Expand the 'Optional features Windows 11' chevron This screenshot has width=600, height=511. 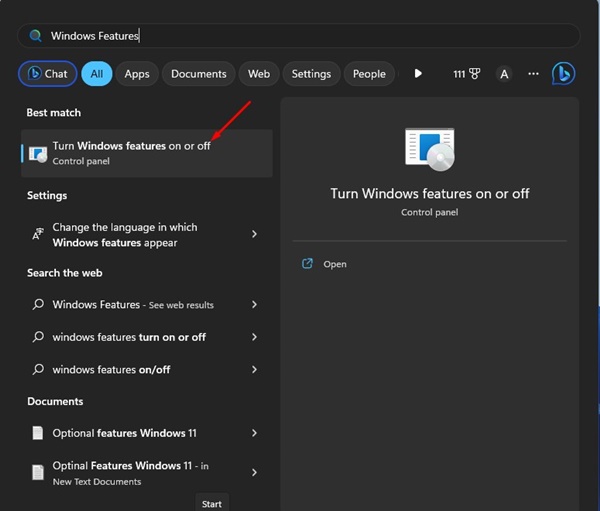[254, 433]
